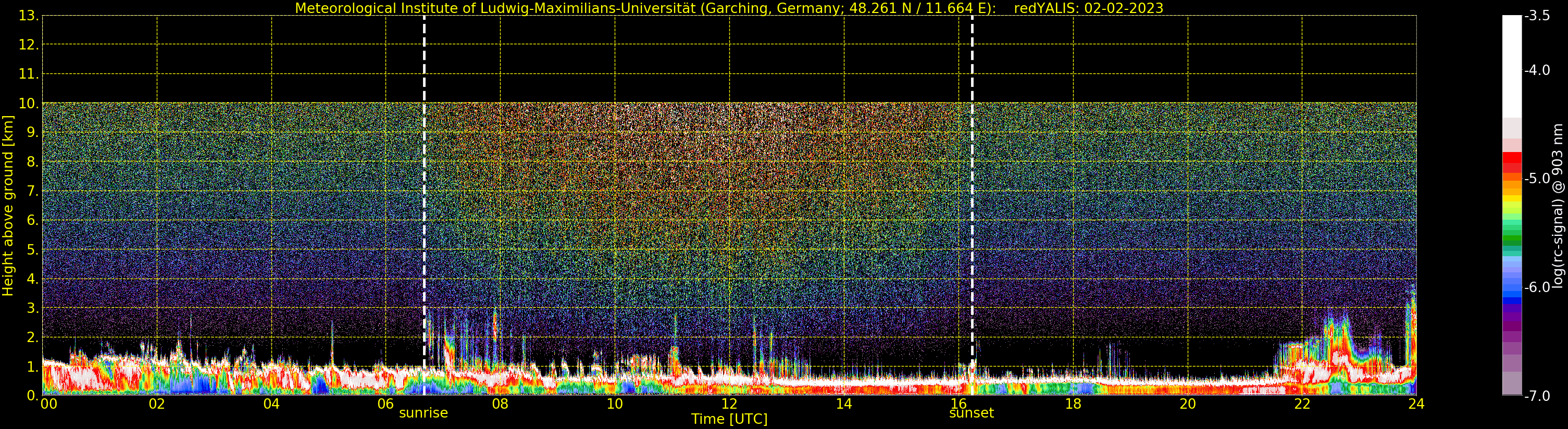Click time axis tick label 06
1568x429 pixels.
click(x=386, y=404)
